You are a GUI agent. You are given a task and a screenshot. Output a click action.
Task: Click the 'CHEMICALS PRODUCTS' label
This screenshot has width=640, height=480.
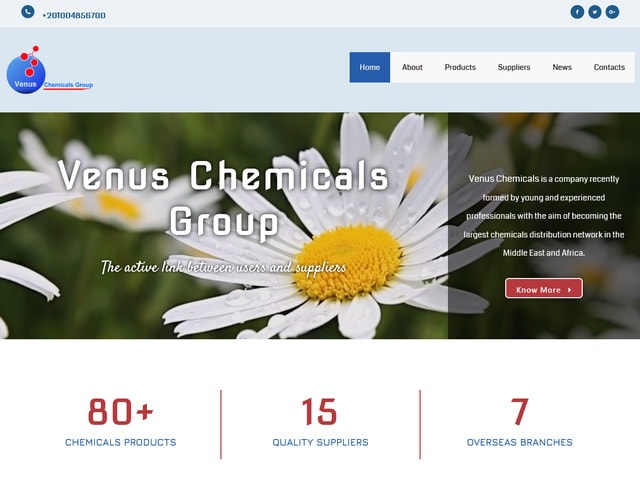(x=121, y=442)
